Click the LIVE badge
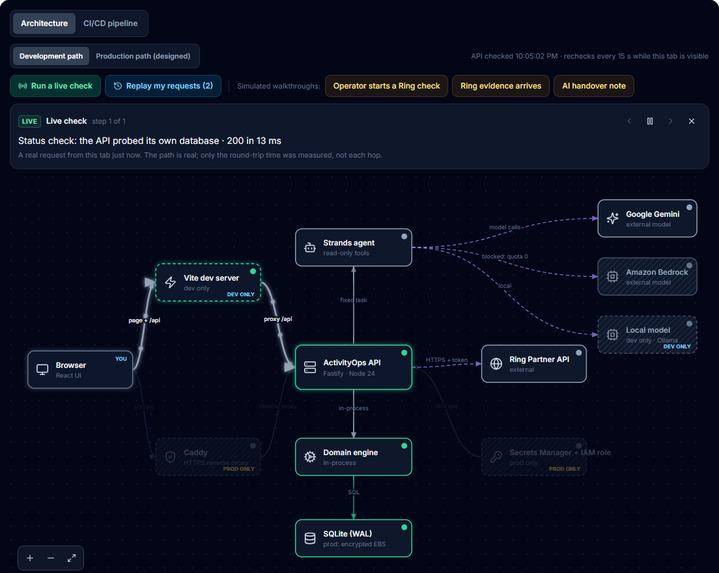This screenshot has width=719, height=573. pyautogui.click(x=29, y=121)
